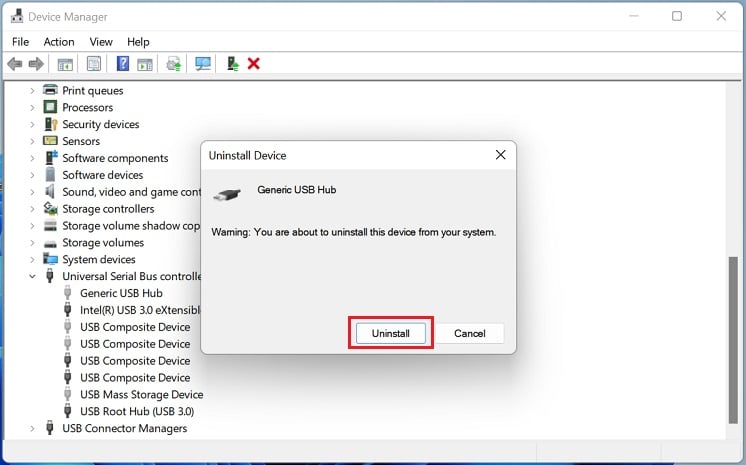This screenshot has width=746, height=465.
Task: Open the Help menu
Action: pyautogui.click(x=138, y=42)
